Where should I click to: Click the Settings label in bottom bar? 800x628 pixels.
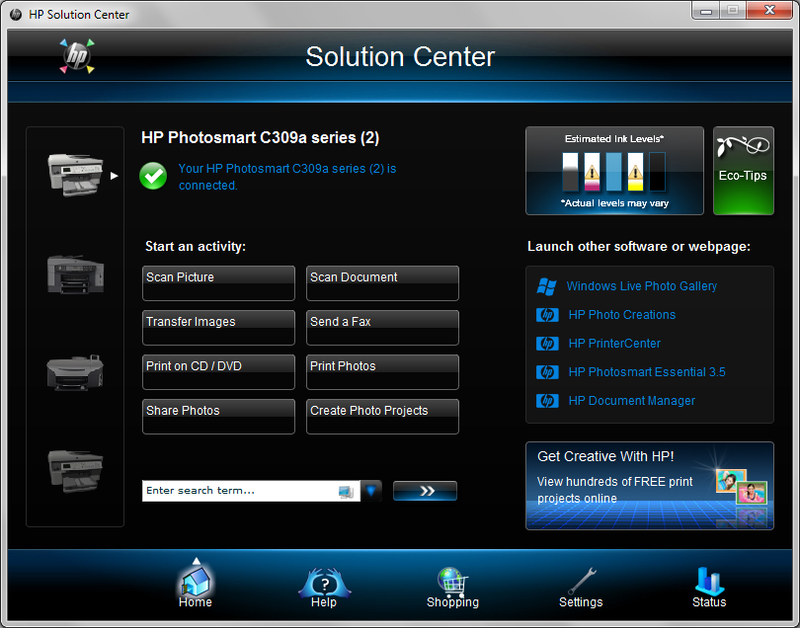click(x=581, y=602)
